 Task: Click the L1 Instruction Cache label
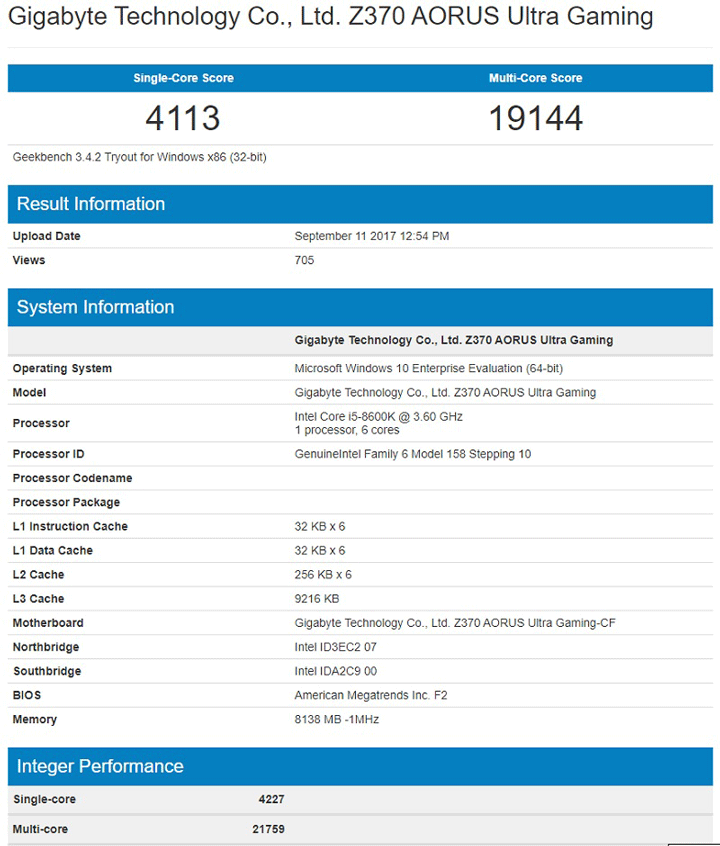click(70, 526)
